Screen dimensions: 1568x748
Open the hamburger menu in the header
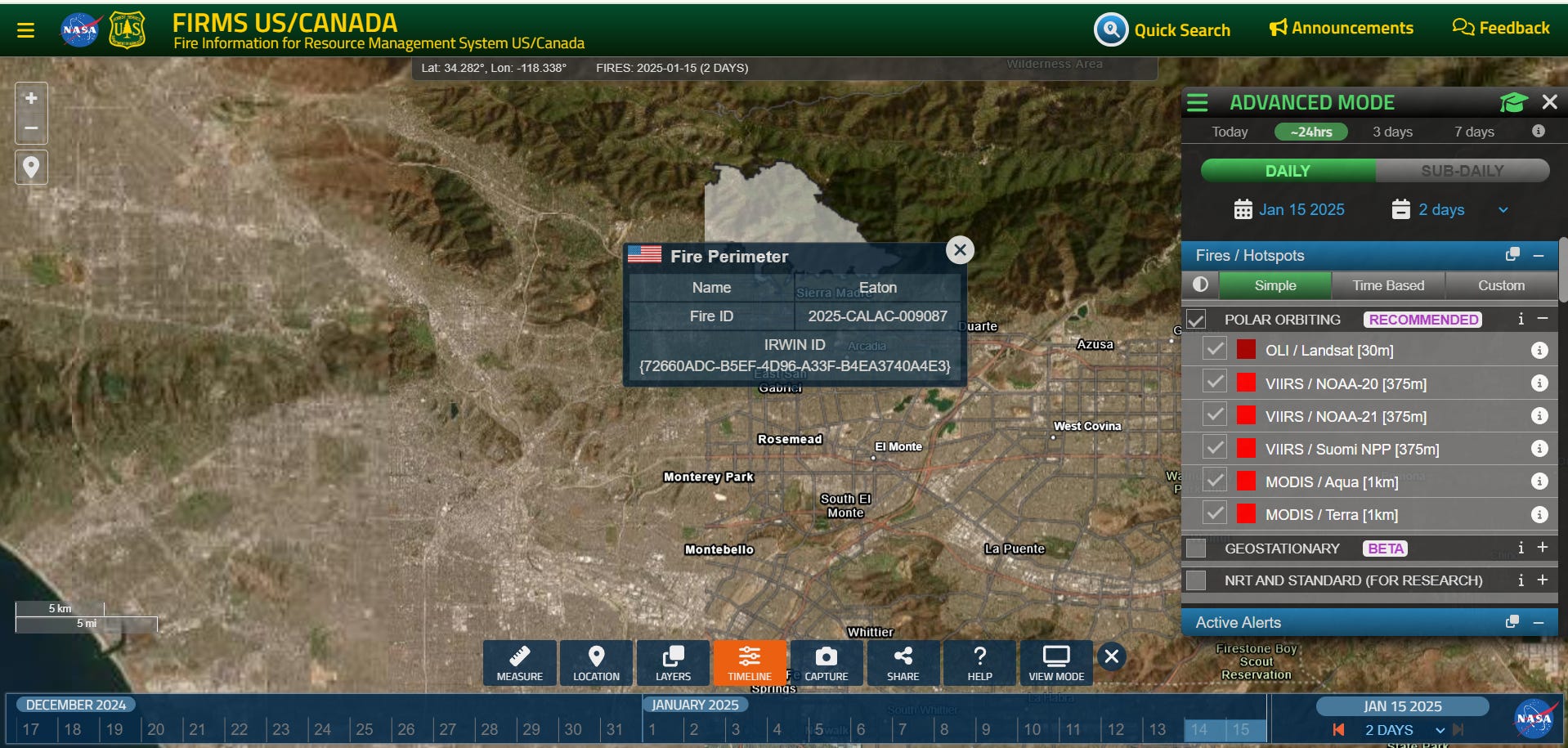(x=26, y=30)
